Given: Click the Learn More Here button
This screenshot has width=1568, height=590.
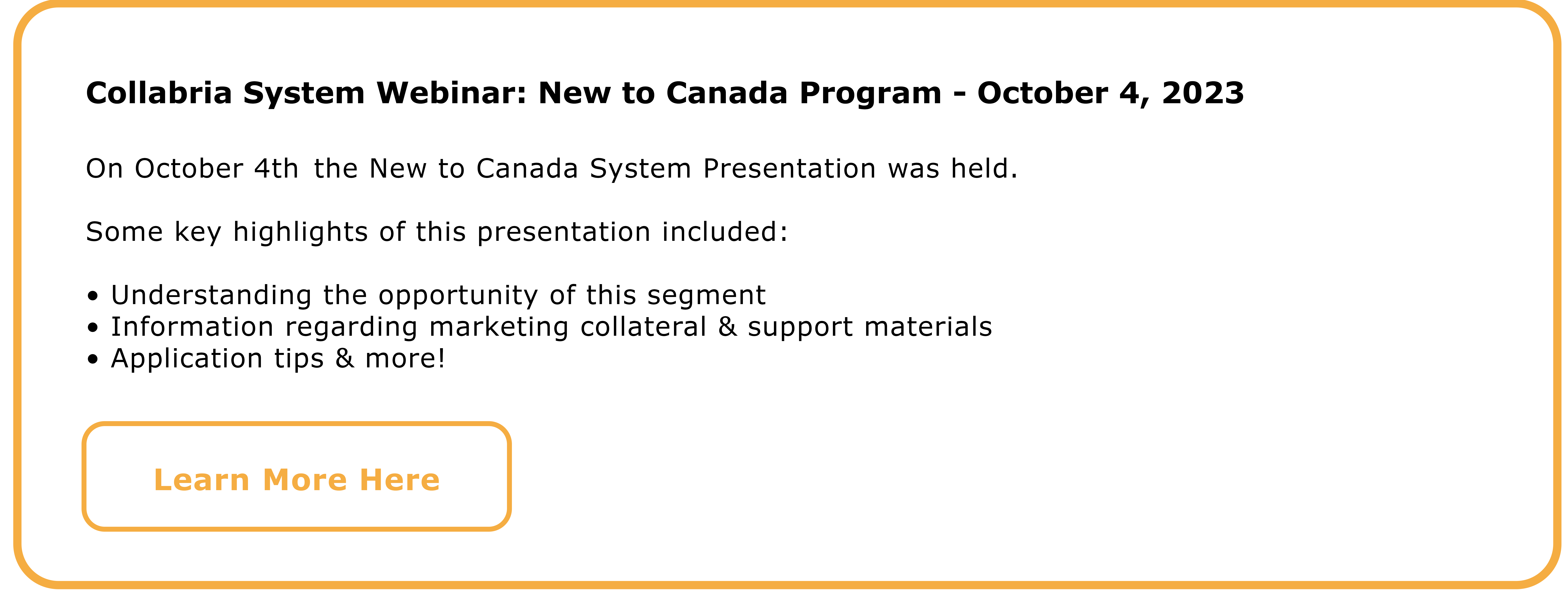Looking at the screenshot, I should point(296,476).
